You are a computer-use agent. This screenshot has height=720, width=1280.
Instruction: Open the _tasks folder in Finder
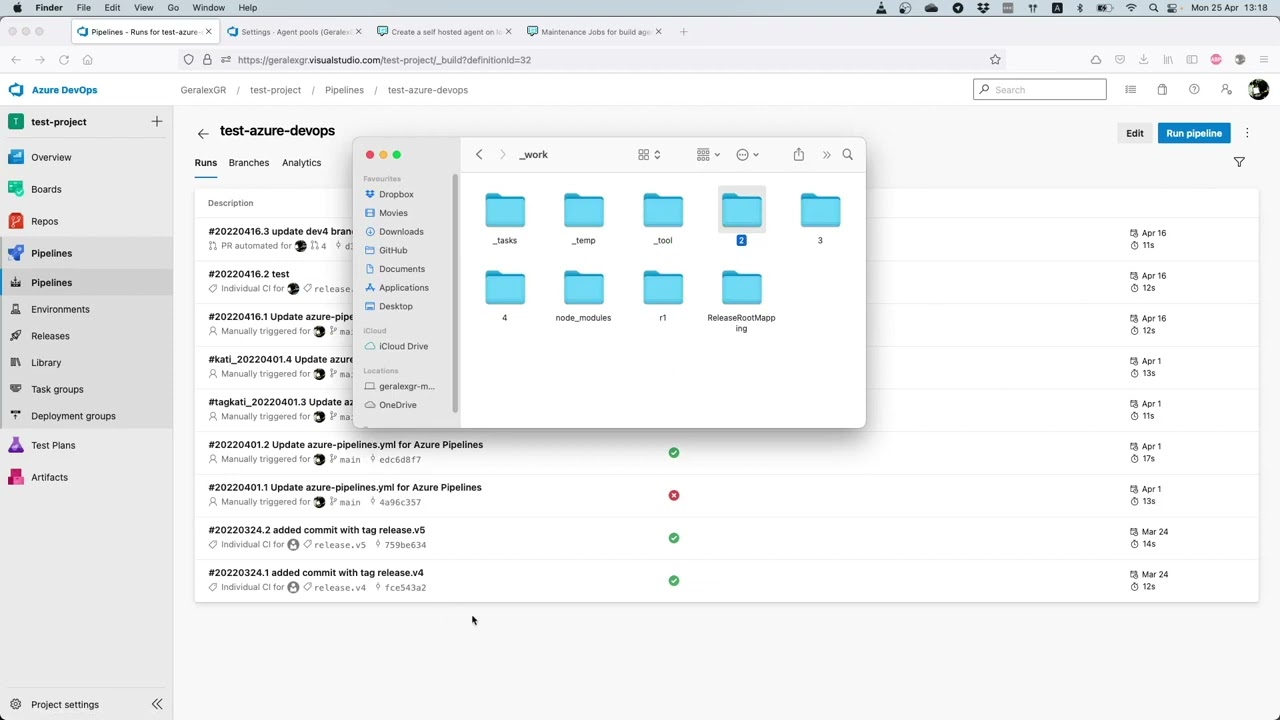click(505, 219)
